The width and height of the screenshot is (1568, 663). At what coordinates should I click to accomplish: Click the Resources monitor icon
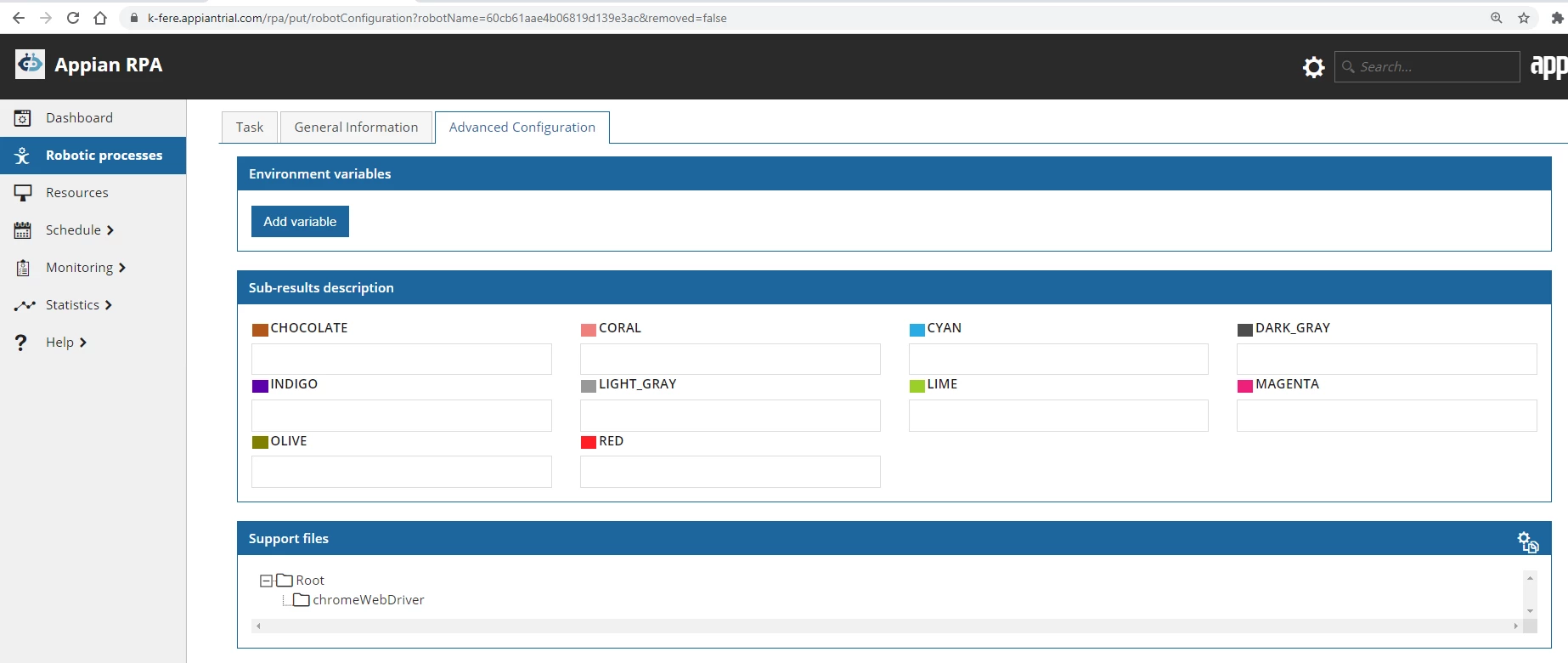[23, 193]
